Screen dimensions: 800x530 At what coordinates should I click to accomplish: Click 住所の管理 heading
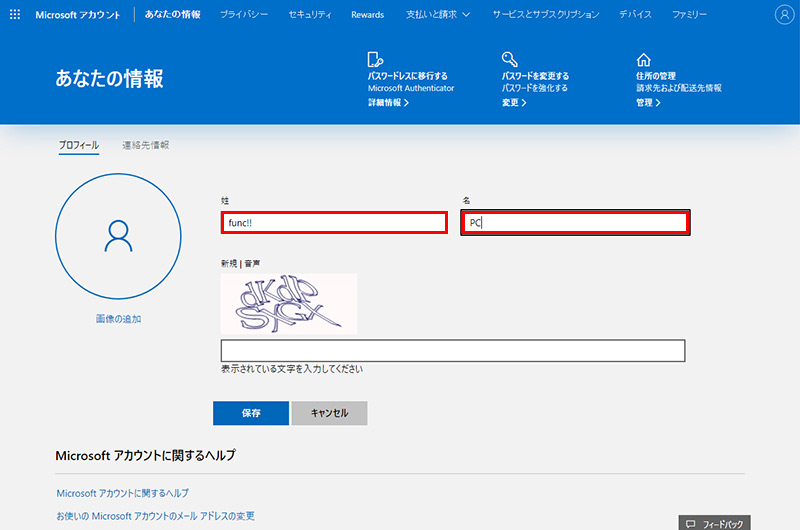(656, 75)
